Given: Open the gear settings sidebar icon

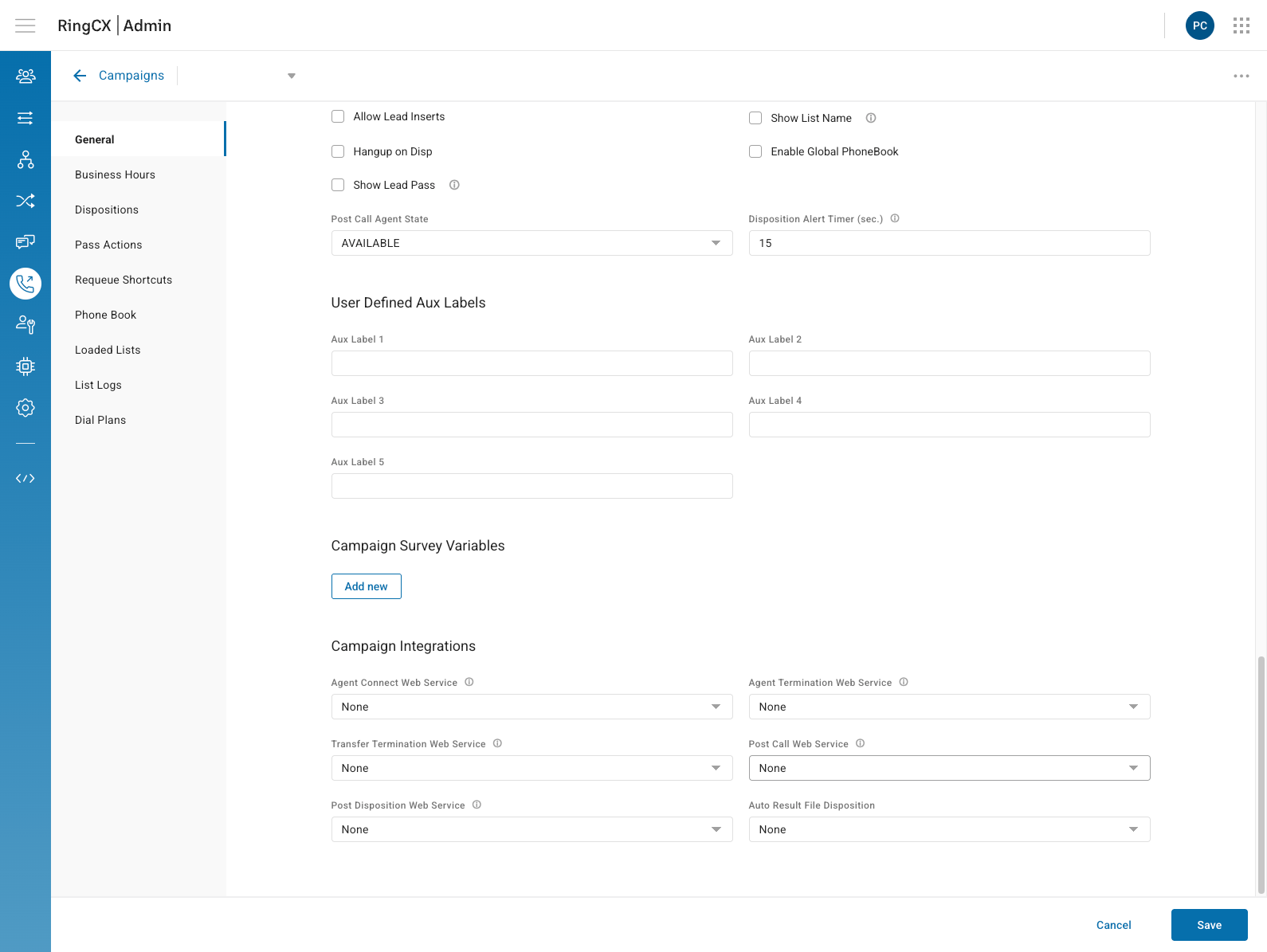Looking at the screenshot, I should click(25, 408).
